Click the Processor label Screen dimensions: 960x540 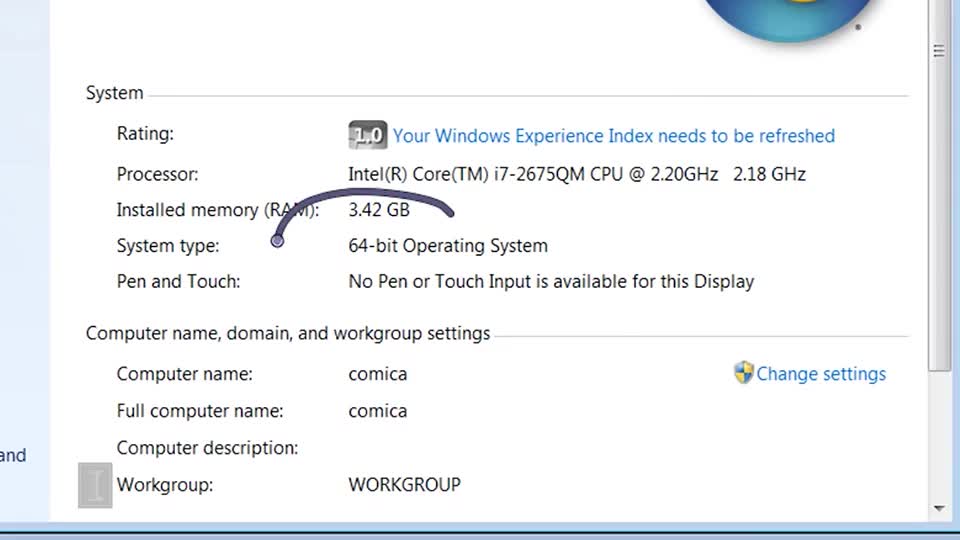pos(157,174)
